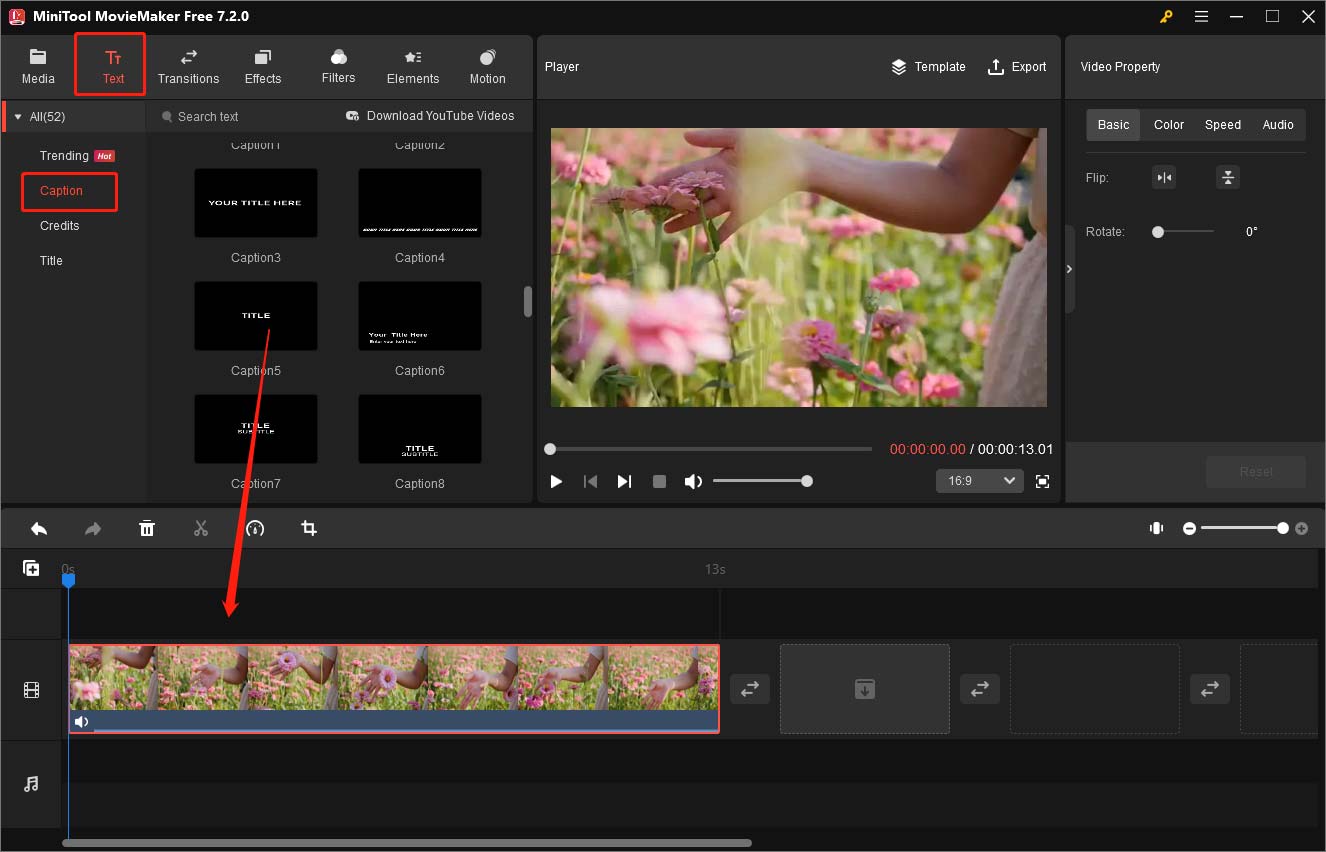Image resolution: width=1326 pixels, height=852 pixels.
Task: Select the Caption8 thumbnail
Action: (420, 429)
